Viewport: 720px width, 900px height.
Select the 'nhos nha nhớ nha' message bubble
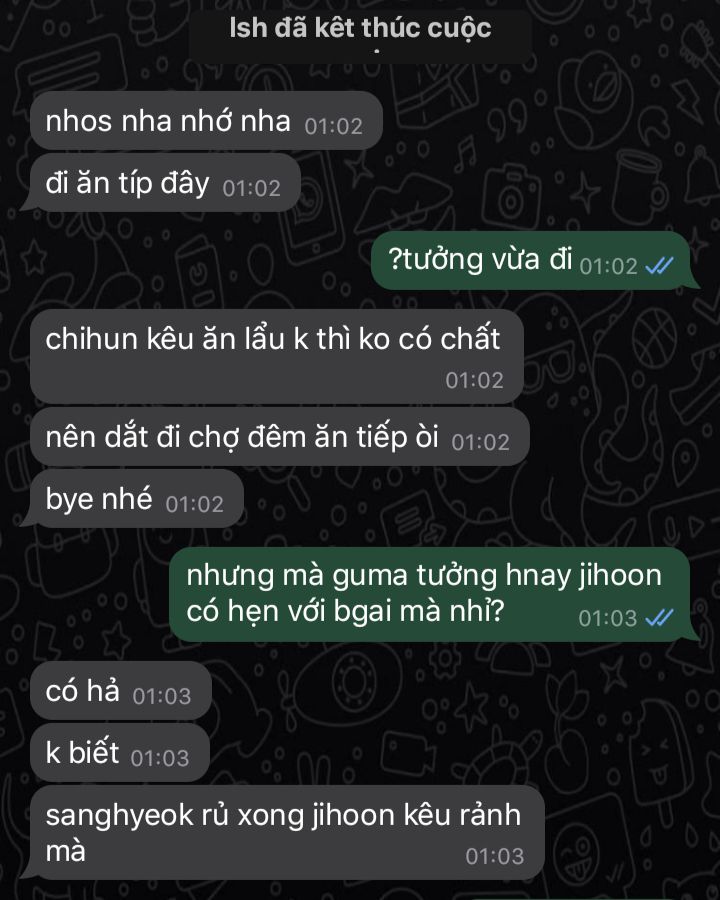(x=206, y=121)
